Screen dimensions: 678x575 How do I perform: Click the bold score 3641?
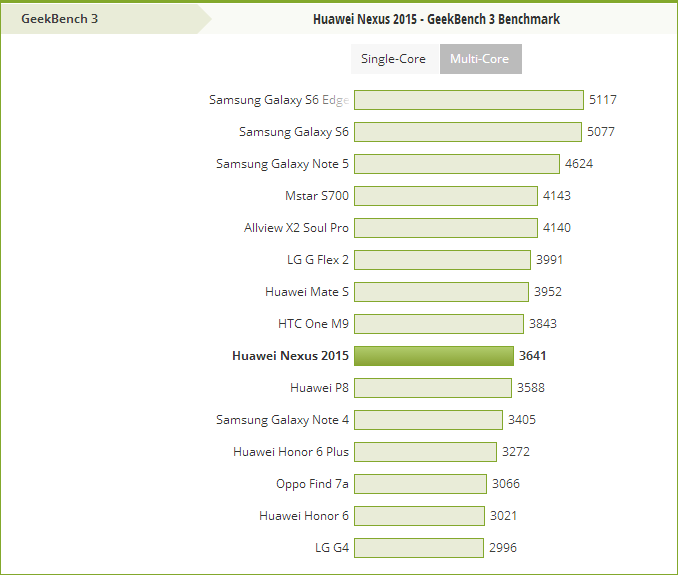(533, 356)
